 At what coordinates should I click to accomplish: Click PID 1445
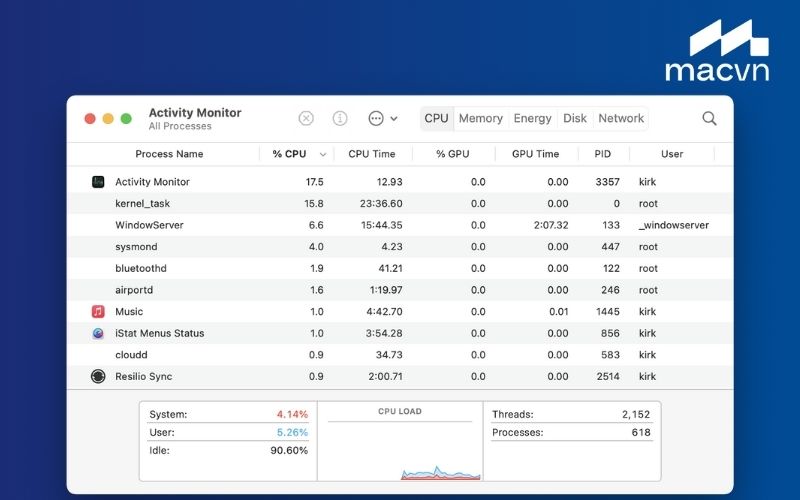tap(608, 312)
